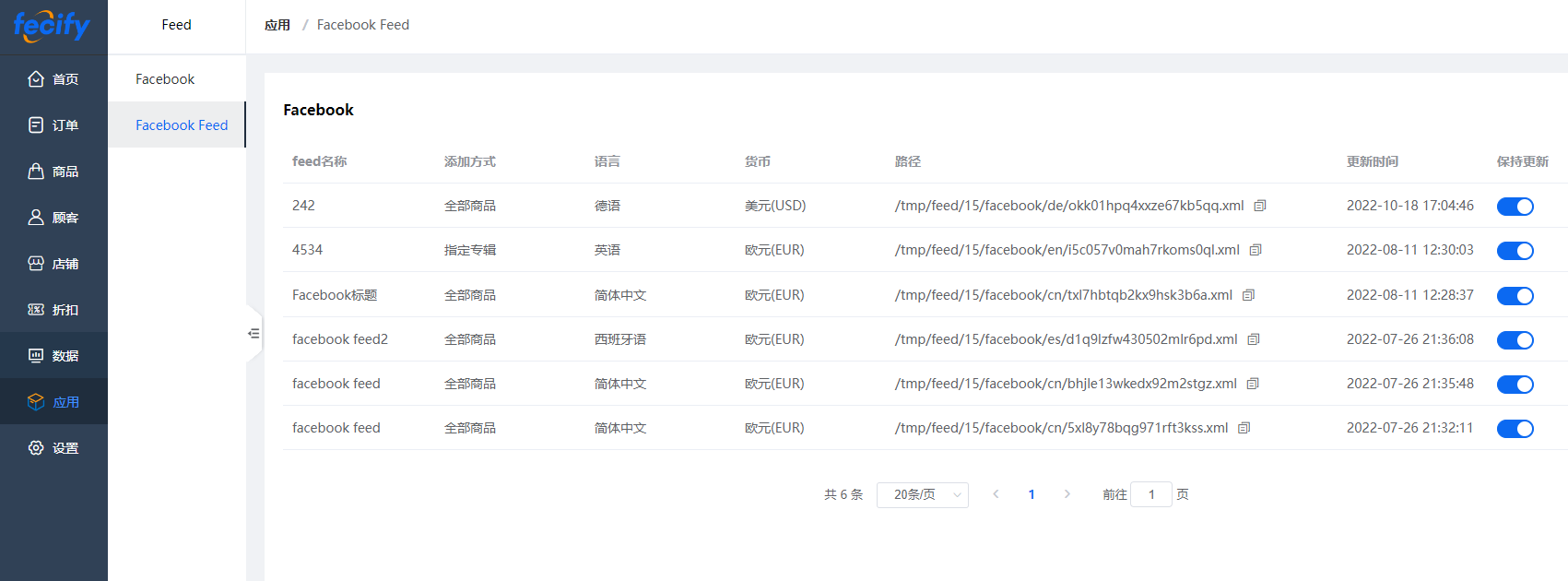Image resolution: width=1568 pixels, height=581 pixels.
Task: Click the store icon beside 店铺
Action: click(x=36, y=264)
